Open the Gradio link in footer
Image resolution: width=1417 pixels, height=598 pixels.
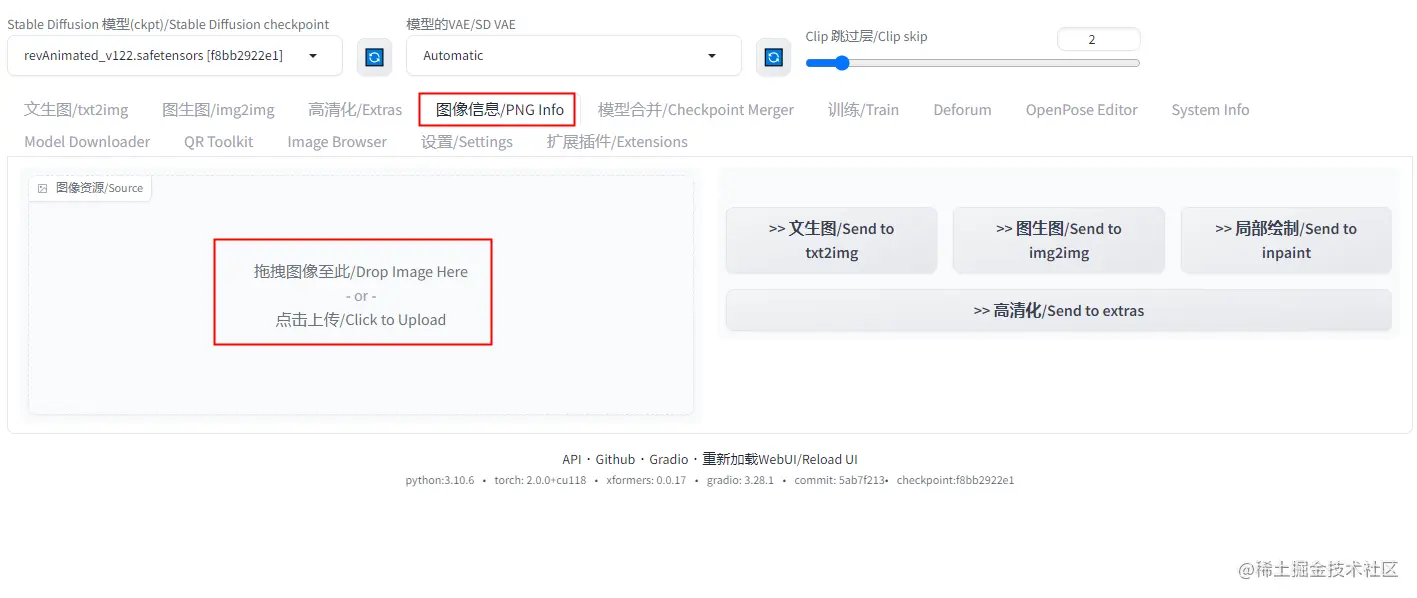pyautogui.click(x=669, y=460)
